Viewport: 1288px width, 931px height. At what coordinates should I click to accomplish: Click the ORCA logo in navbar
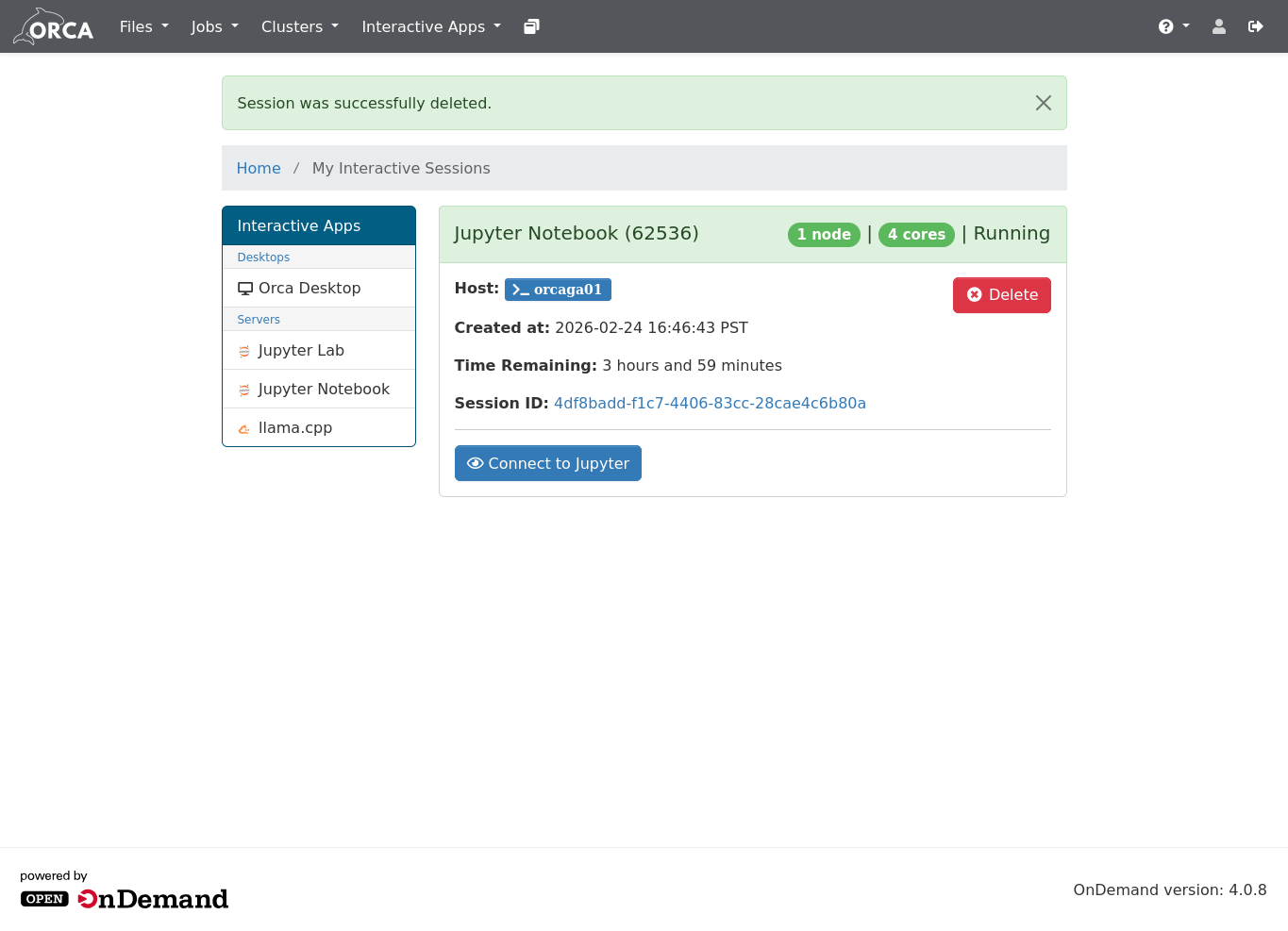[x=54, y=27]
